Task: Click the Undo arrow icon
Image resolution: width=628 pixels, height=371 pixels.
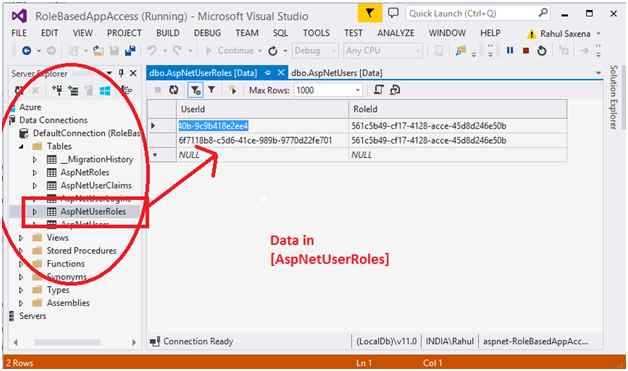Action: point(151,51)
